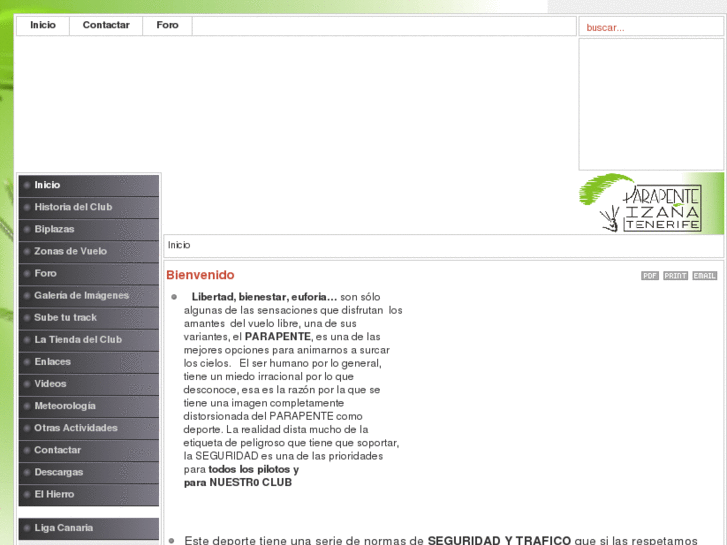
Task: Select Inicio in the sidebar menu
Action: [x=89, y=185]
